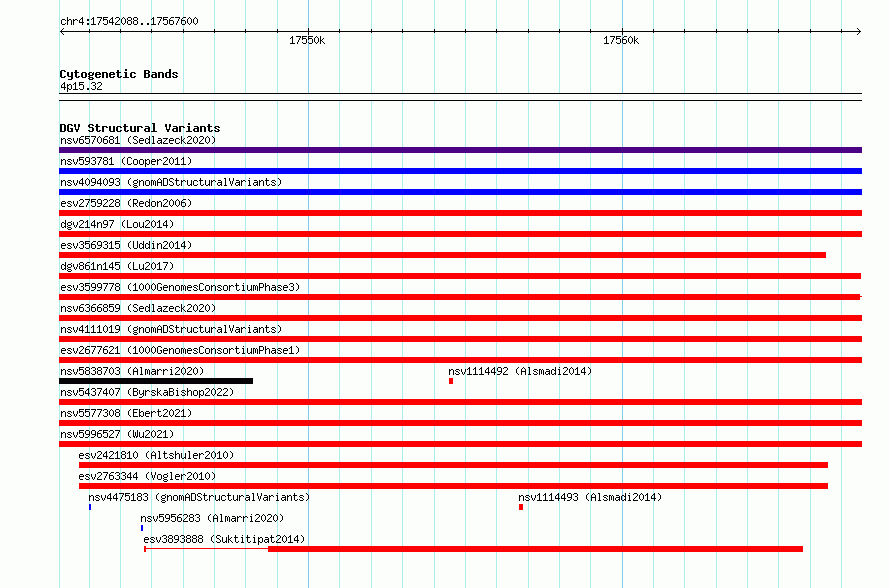This screenshot has width=890, height=588.
Task: Click the chr4:17542088..17567600 region label
Action: [x=129, y=21]
